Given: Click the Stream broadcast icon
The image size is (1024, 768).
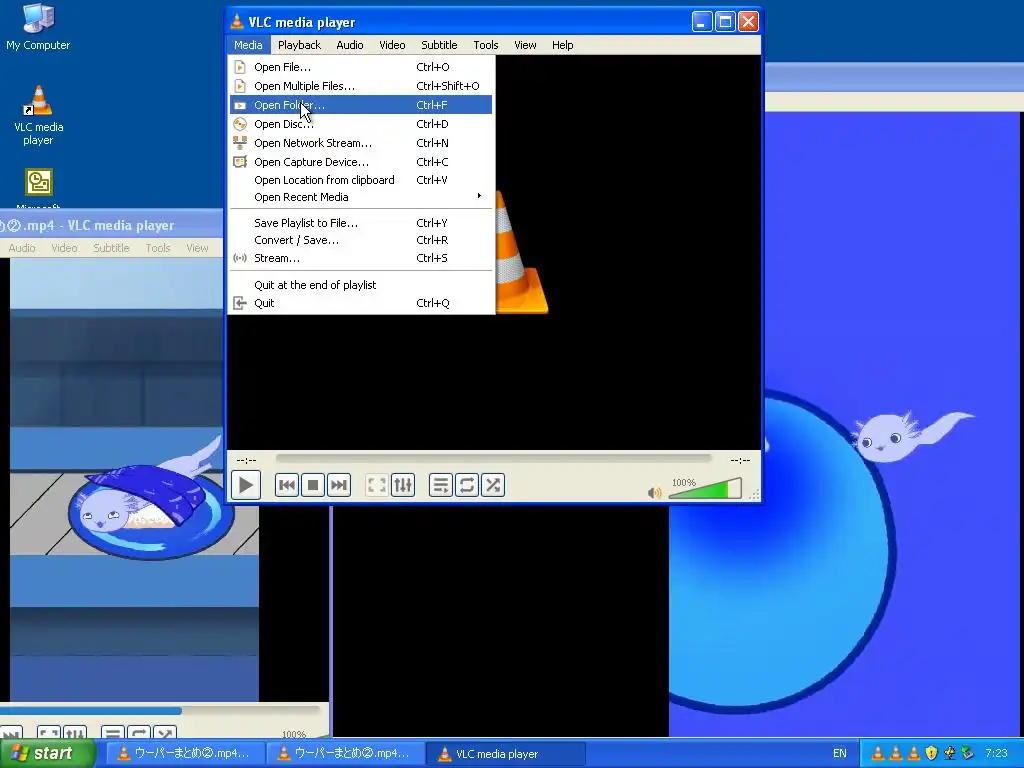Looking at the screenshot, I should click(240, 258).
